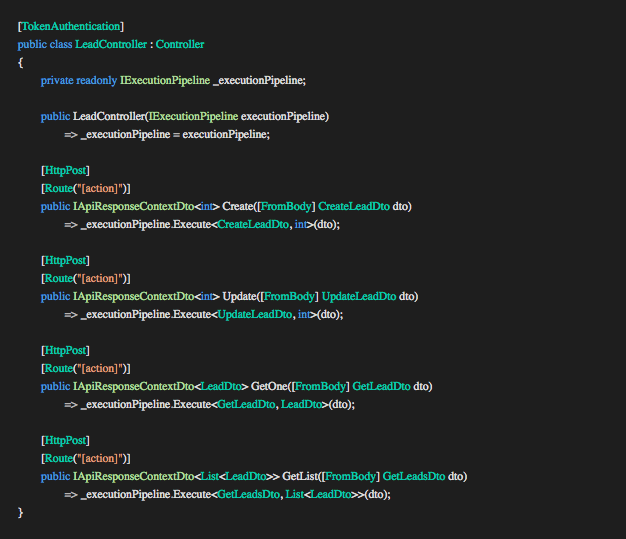Screen dimensions: 626x539
Task: Click the closing brace of the class
Action: click(x=21, y=512)
